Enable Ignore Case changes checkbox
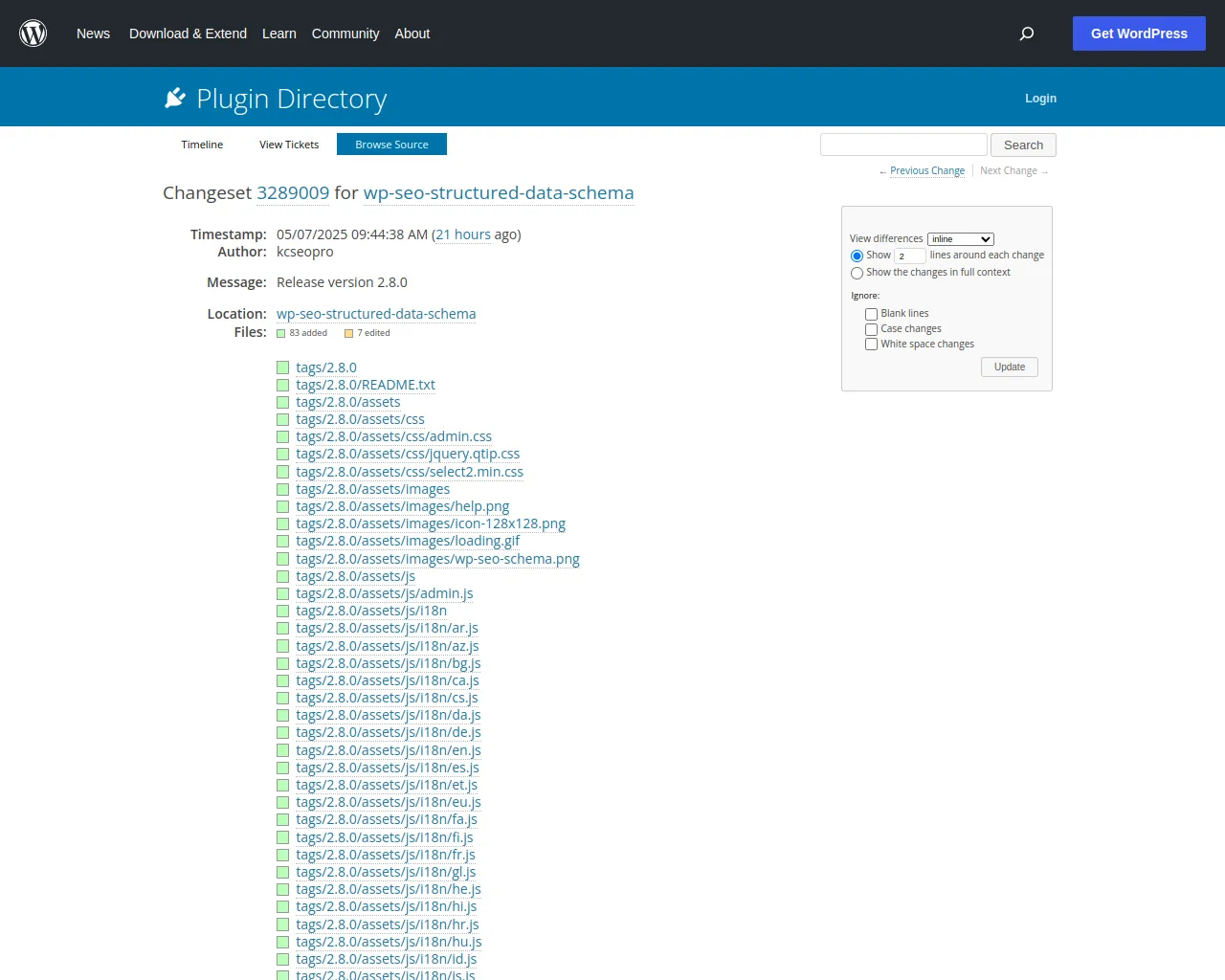 pyautogui.click(x=871, y=329)
